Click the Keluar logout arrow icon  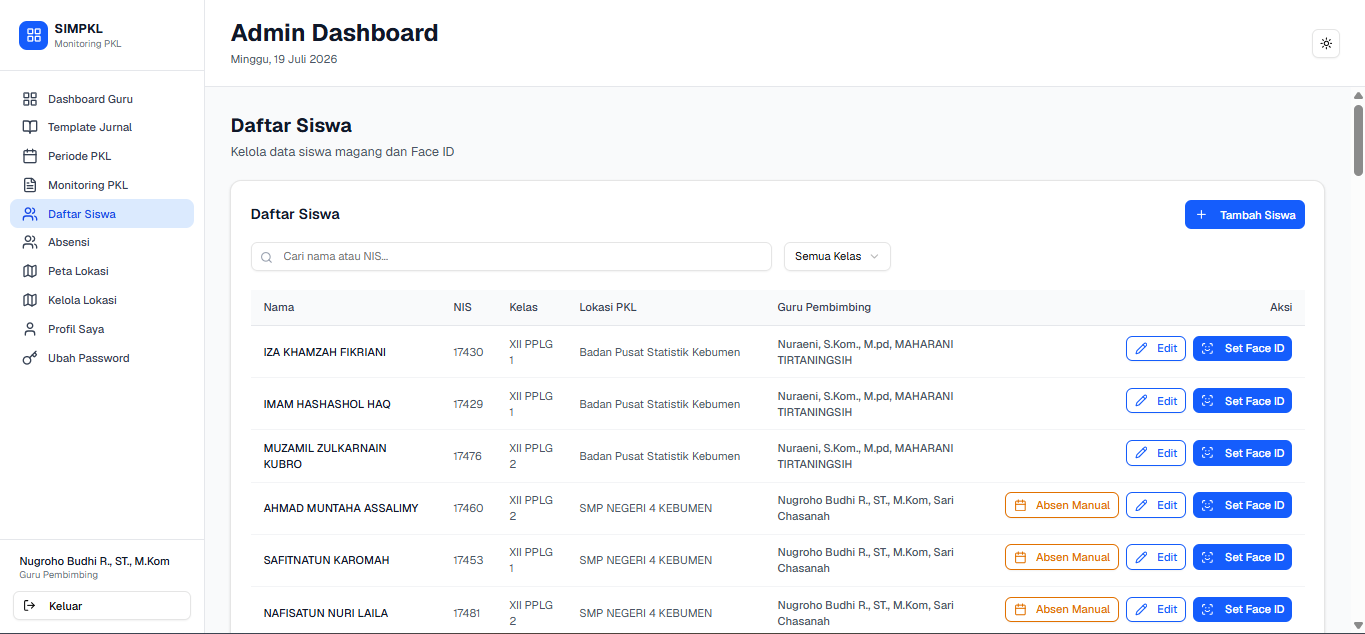click(29, 606)
